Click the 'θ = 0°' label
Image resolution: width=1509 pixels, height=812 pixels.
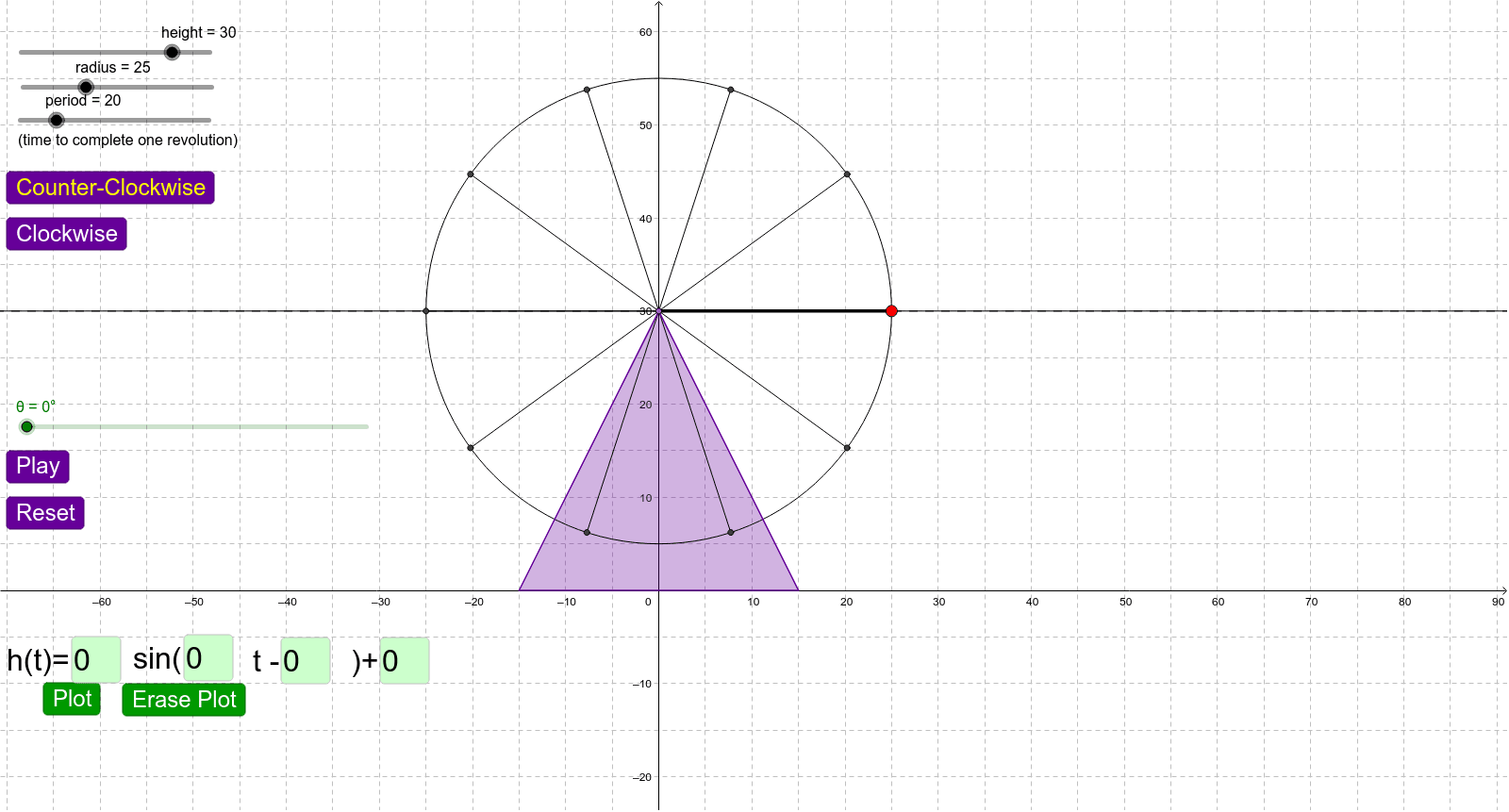click(x=36, y=406)
